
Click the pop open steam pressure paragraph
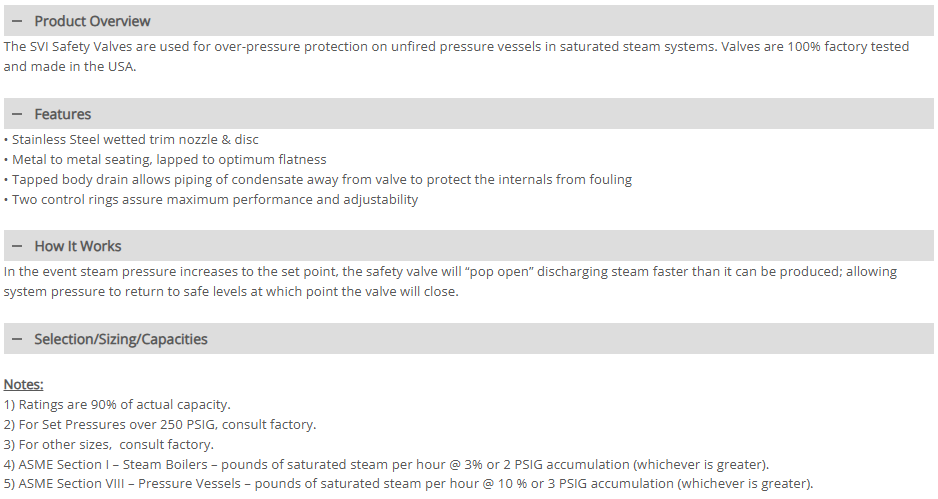pyautogui.click(x=450, y=281)
